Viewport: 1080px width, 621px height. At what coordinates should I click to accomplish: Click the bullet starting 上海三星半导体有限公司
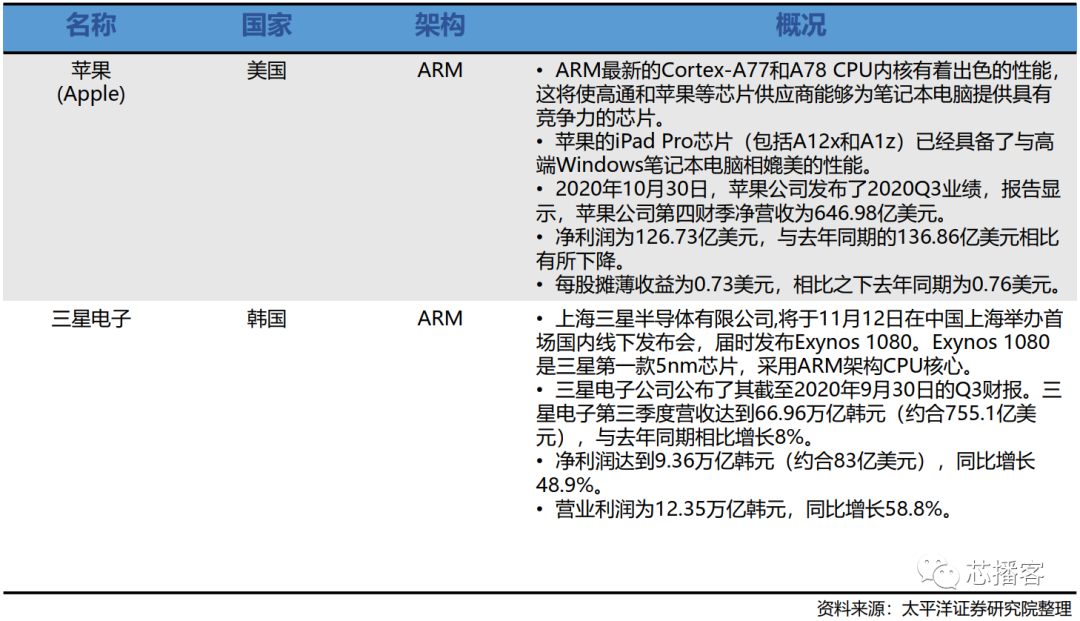(799, 342)
